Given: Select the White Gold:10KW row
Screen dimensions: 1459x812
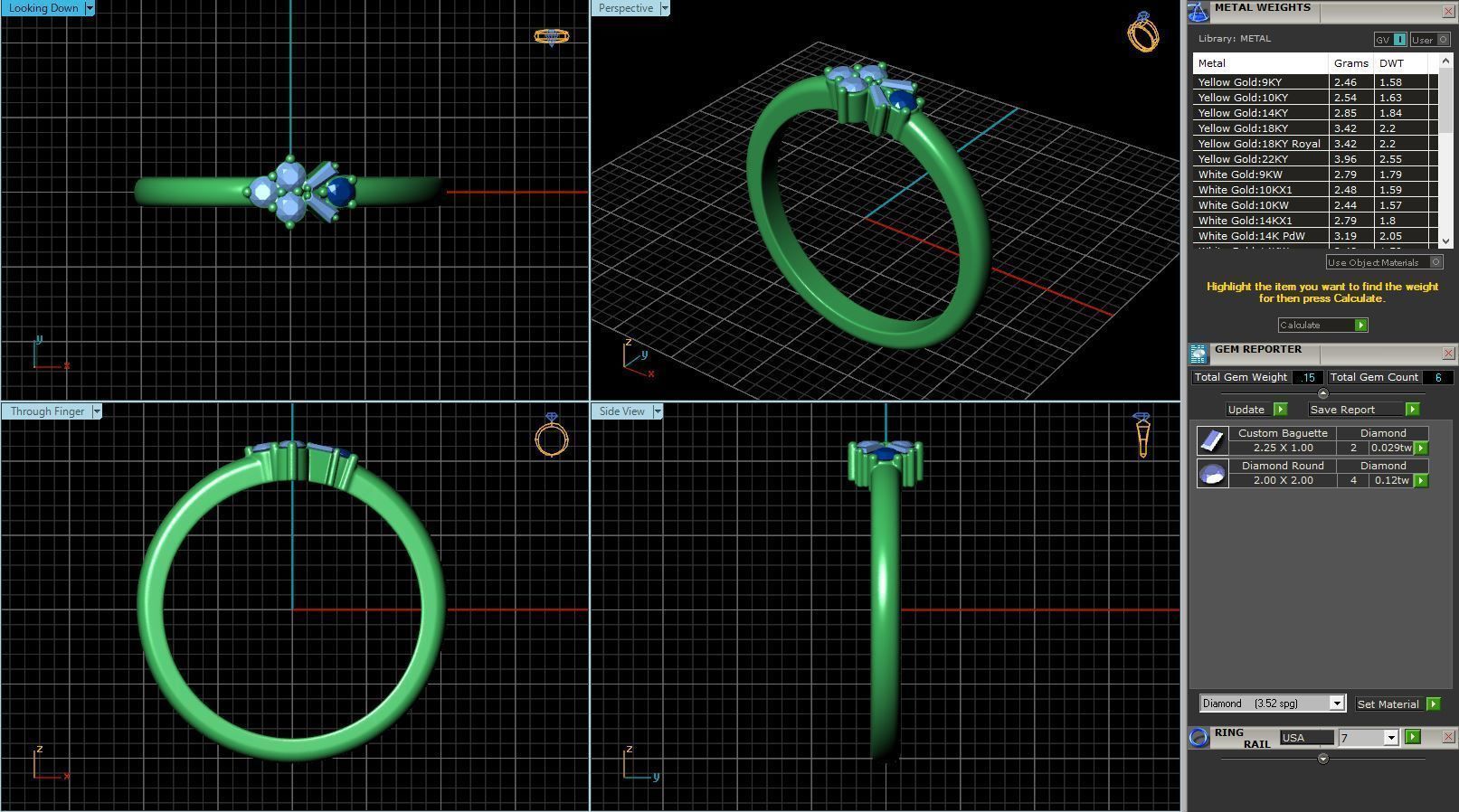Looking at the screenshot, I should [x=1314, y=205].
